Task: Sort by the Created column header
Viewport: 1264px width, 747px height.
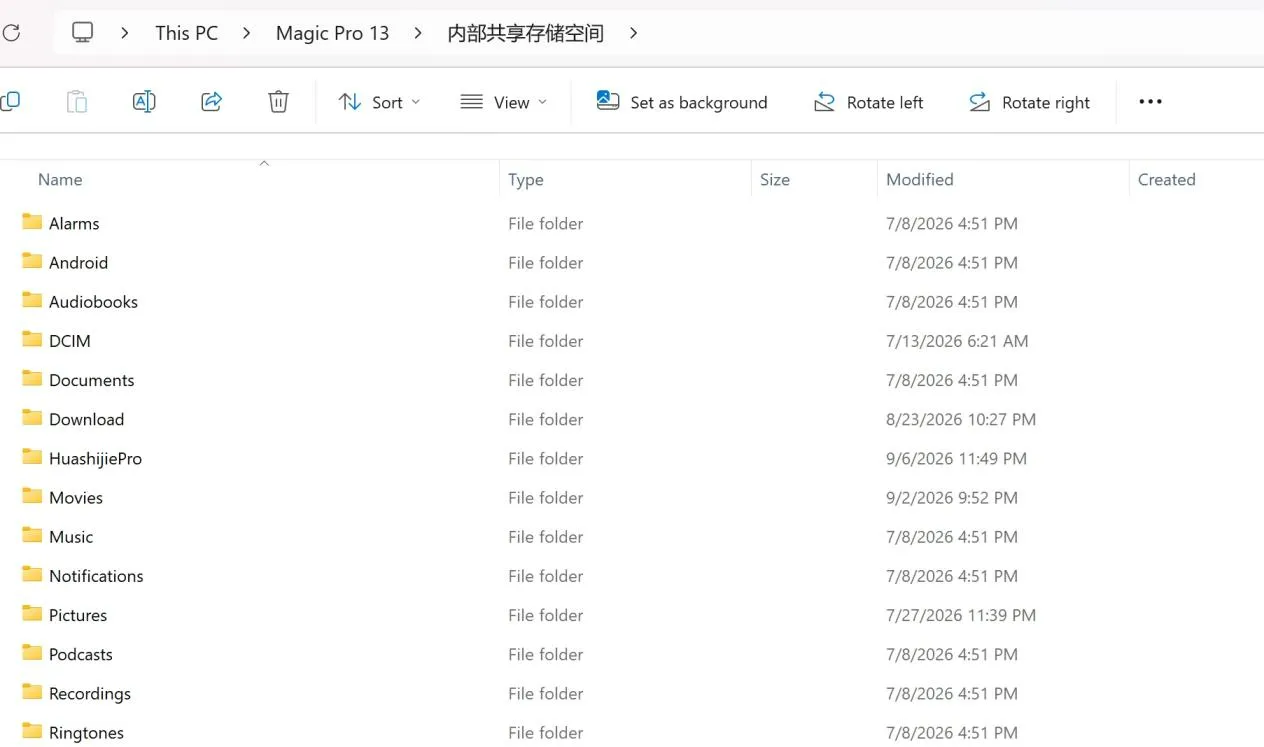Action: [x=1167, y=180]
